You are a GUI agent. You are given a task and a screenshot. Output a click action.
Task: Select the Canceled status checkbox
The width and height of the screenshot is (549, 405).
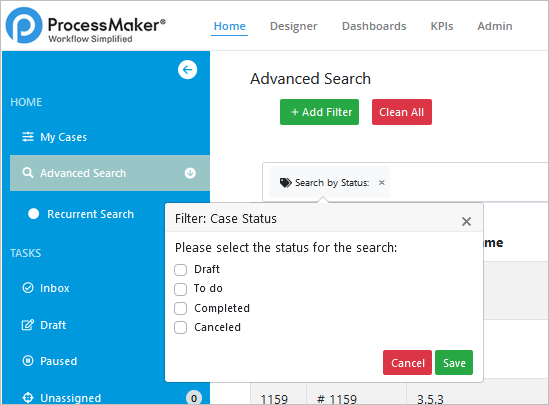tap(181, 328)
